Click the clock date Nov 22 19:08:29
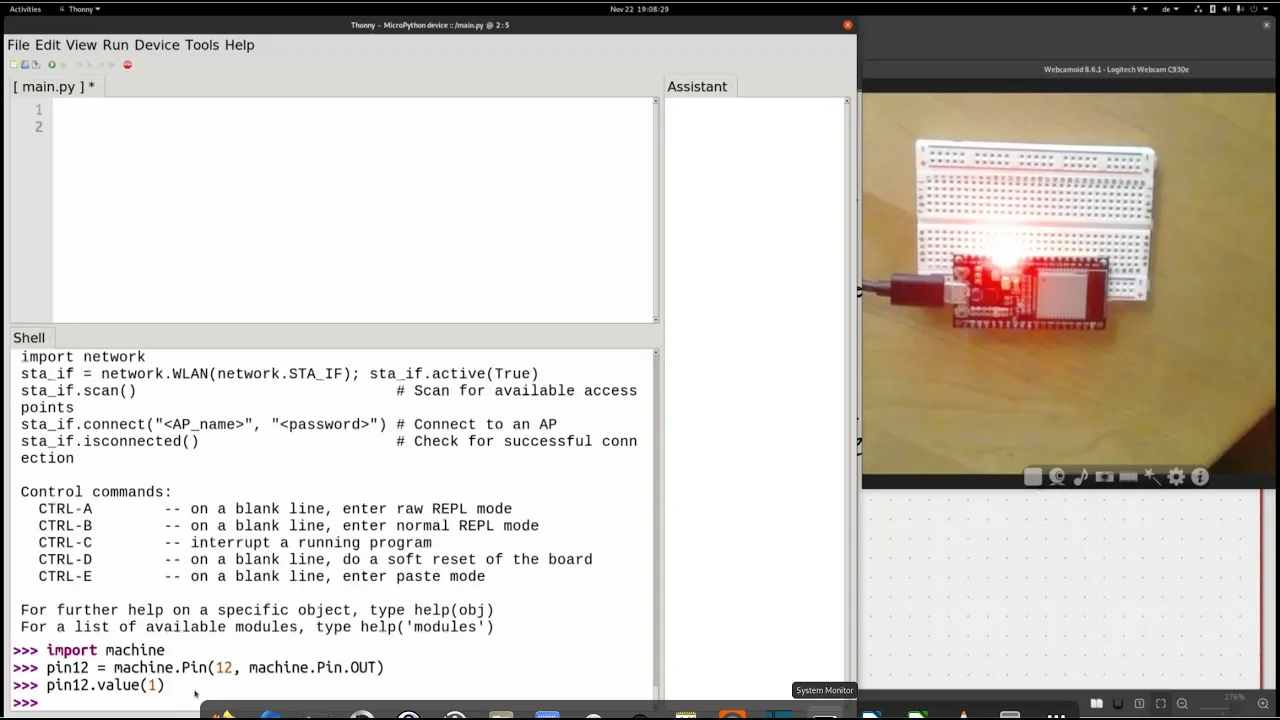This screenshot has height=720, width=1280. click(x=639, y=9)
